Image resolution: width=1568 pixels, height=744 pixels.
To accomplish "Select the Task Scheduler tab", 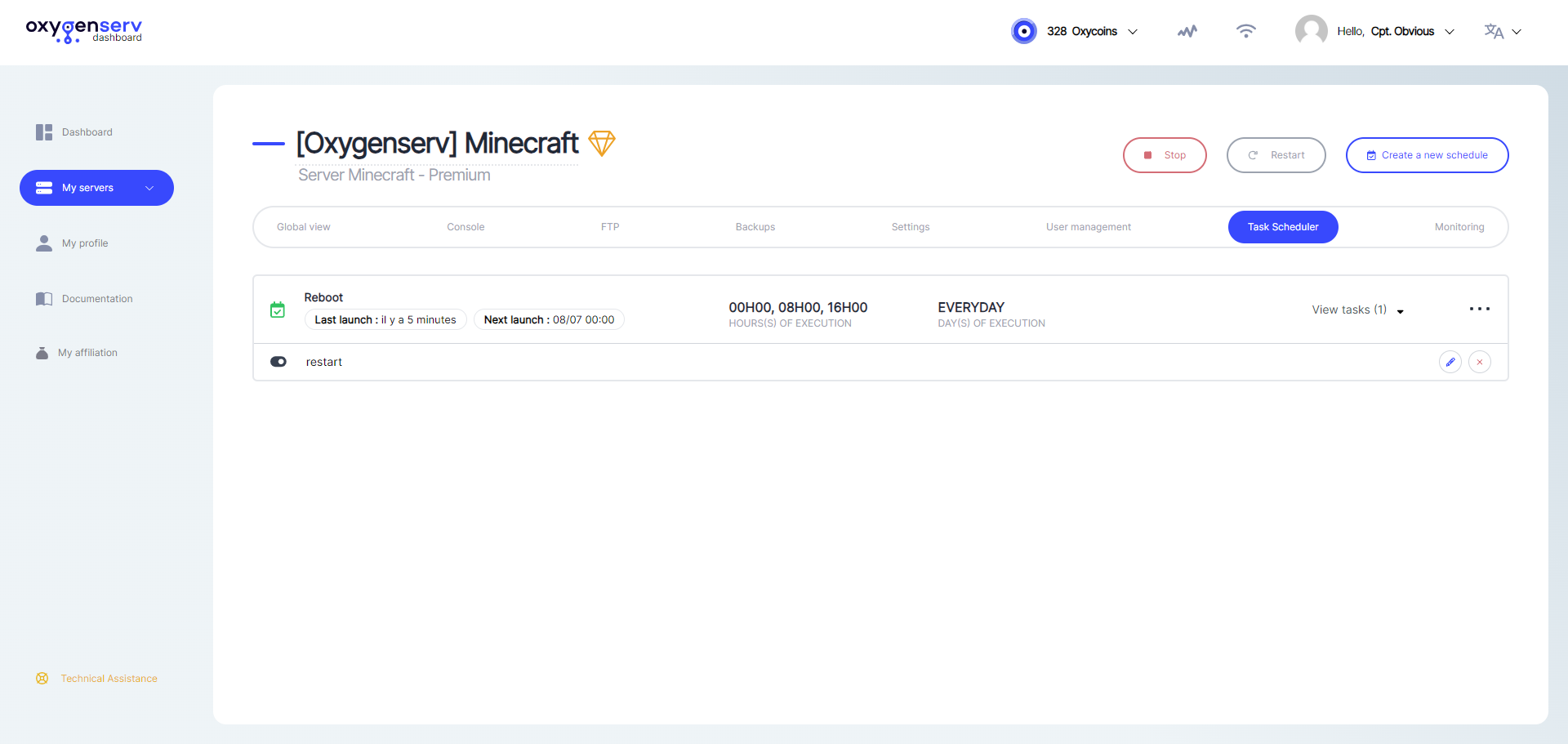I will pyautogui.click(x=1283, y=227).
